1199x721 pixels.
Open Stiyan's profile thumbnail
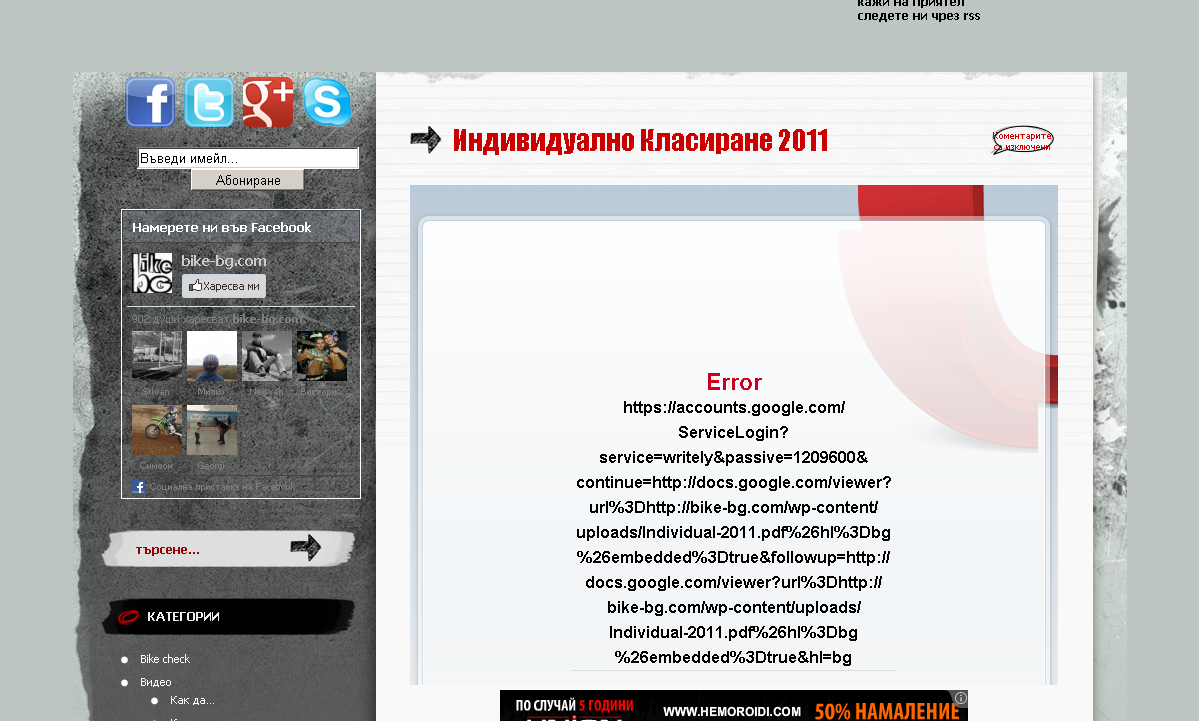[x=157, y=356]
